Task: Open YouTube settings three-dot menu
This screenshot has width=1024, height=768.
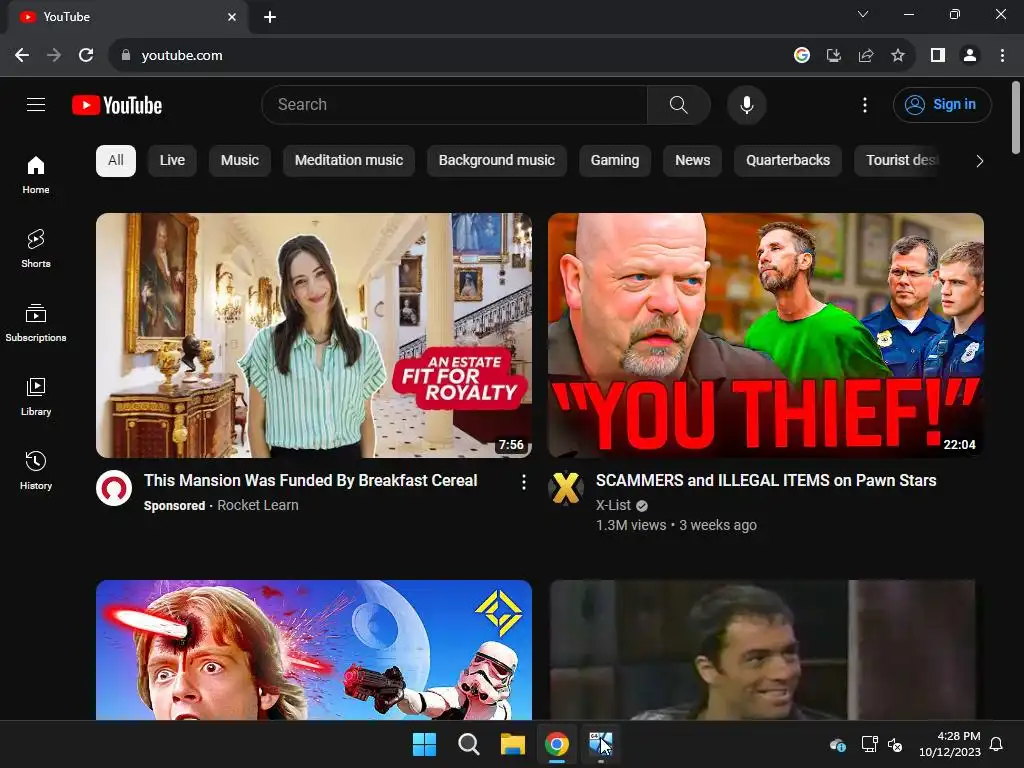Action: (865, 104)
